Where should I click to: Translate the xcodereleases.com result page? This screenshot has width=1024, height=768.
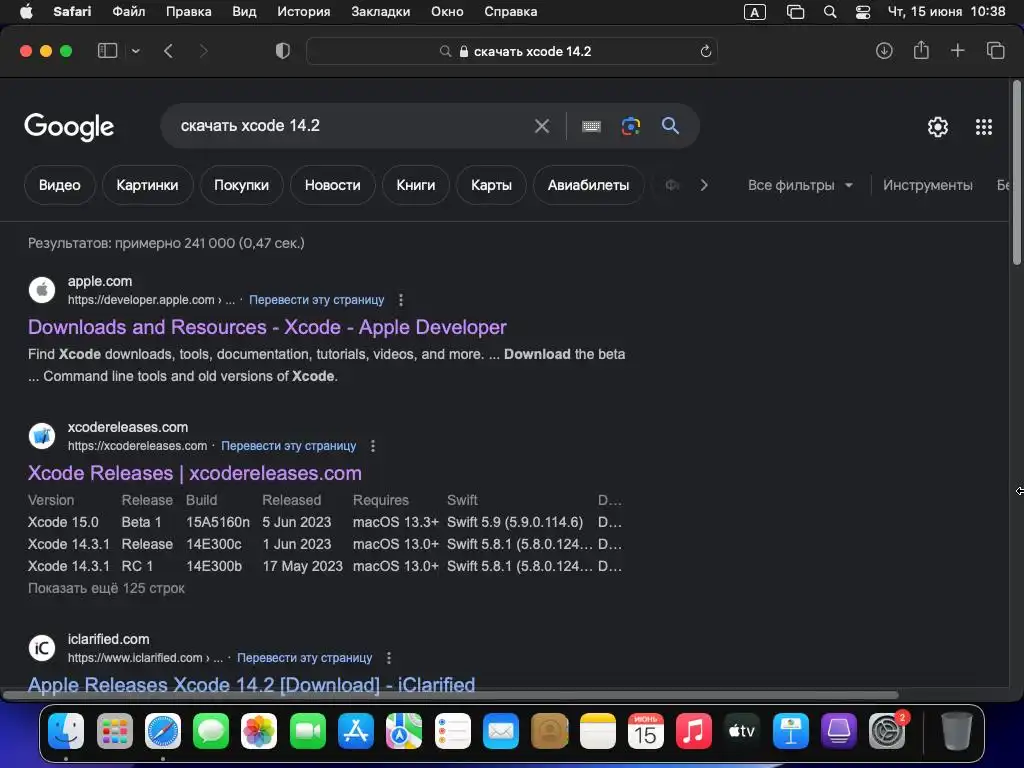(289, 446)
